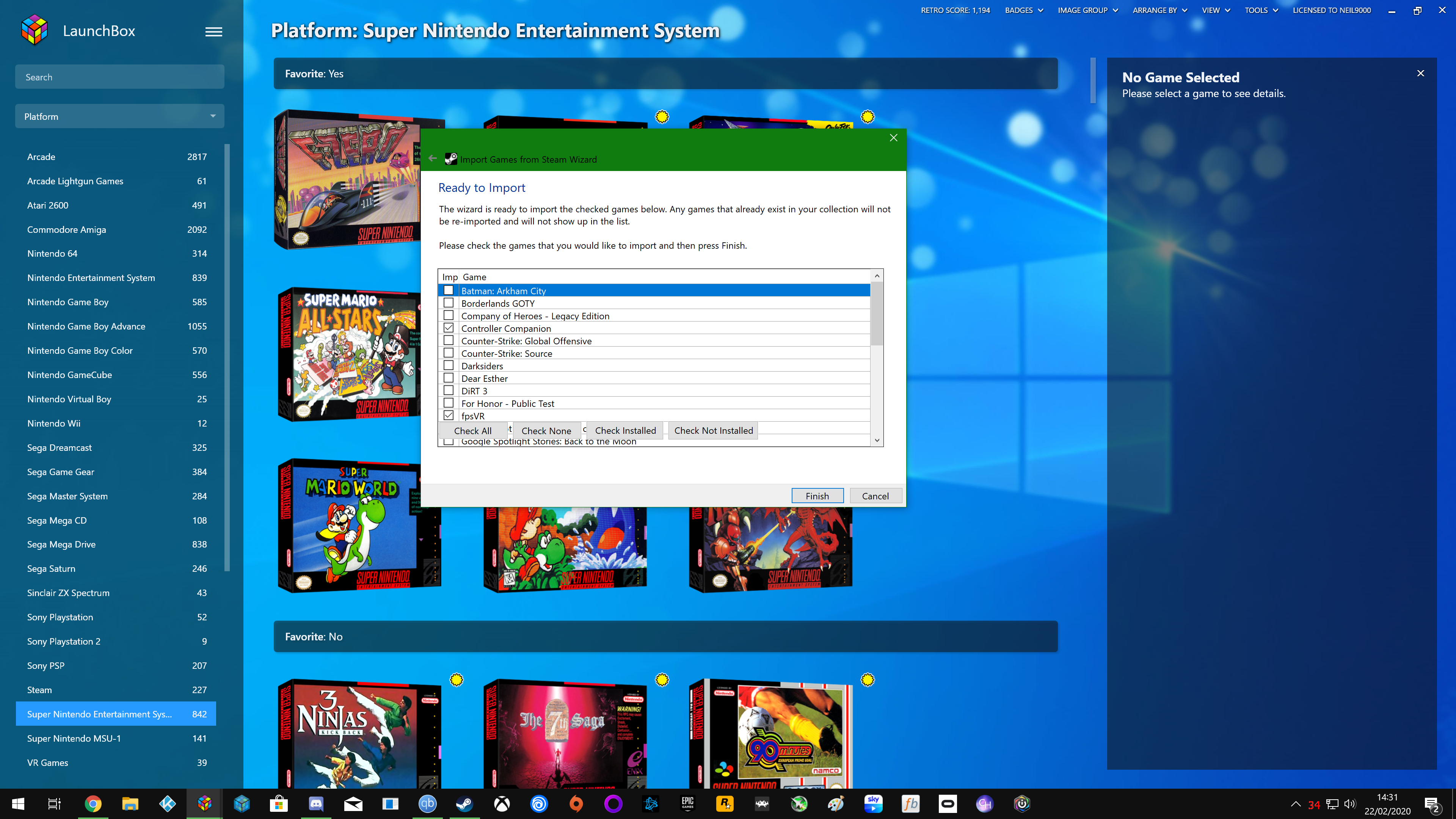Screen dimensions: 1456x819
Task: Select the Steam platform
Action: [116, 690]
